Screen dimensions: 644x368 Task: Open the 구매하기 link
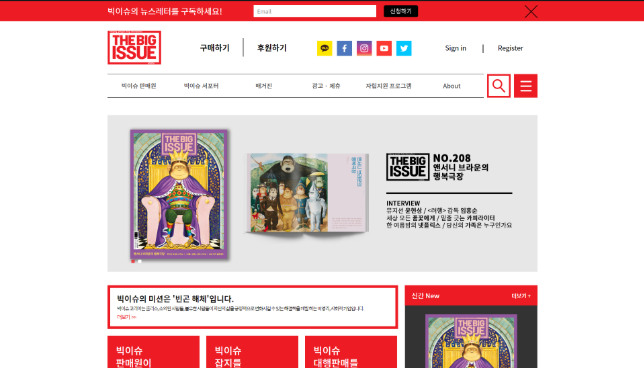(x=214, y=48)
